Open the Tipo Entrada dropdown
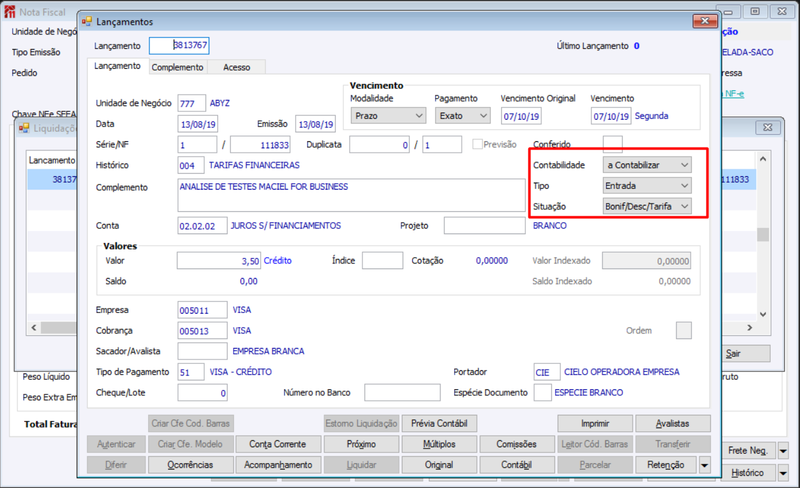The height and width of the screenshot is (488, 800). 647,186
